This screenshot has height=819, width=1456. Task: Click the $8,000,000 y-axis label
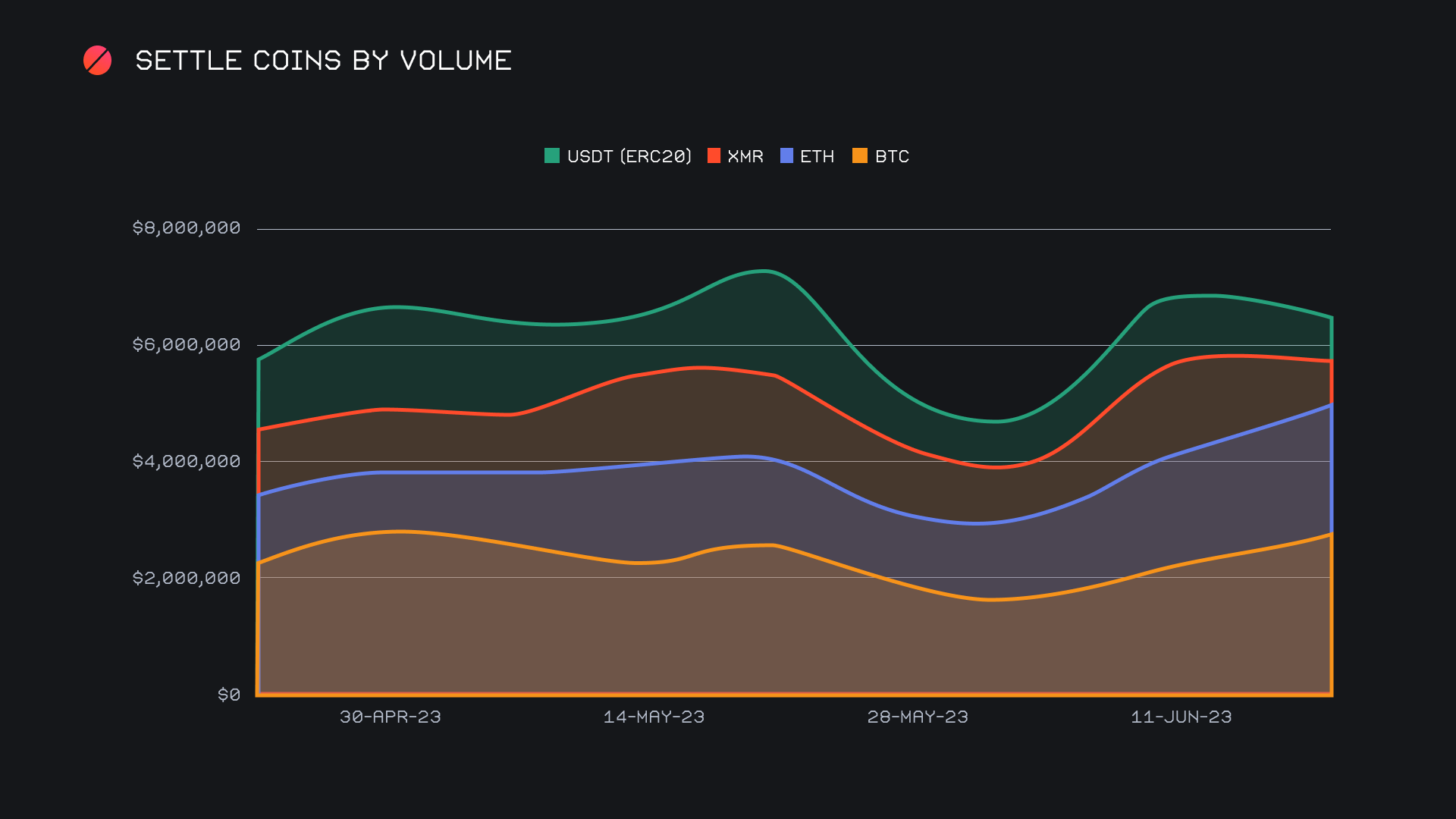pos(187,228)
